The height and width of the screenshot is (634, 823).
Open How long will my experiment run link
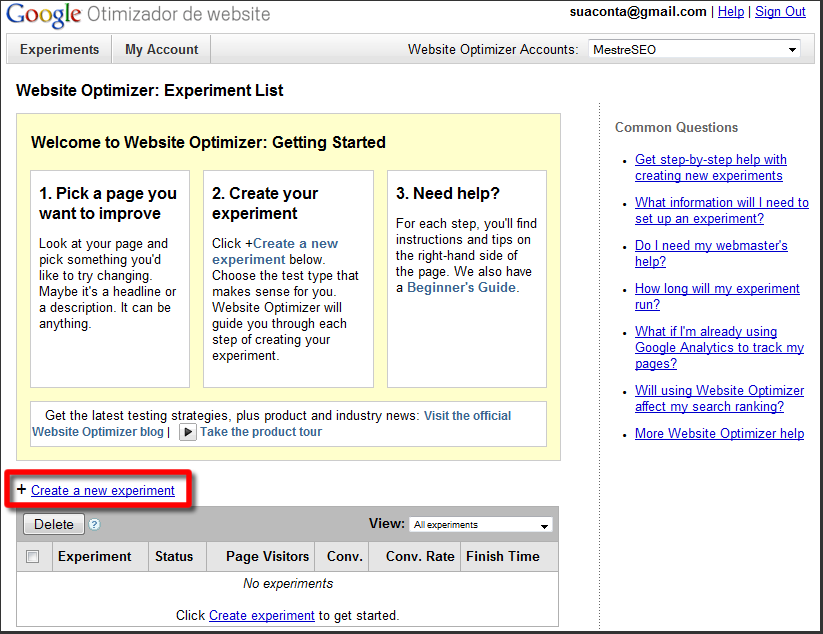[x=717, y=296]
